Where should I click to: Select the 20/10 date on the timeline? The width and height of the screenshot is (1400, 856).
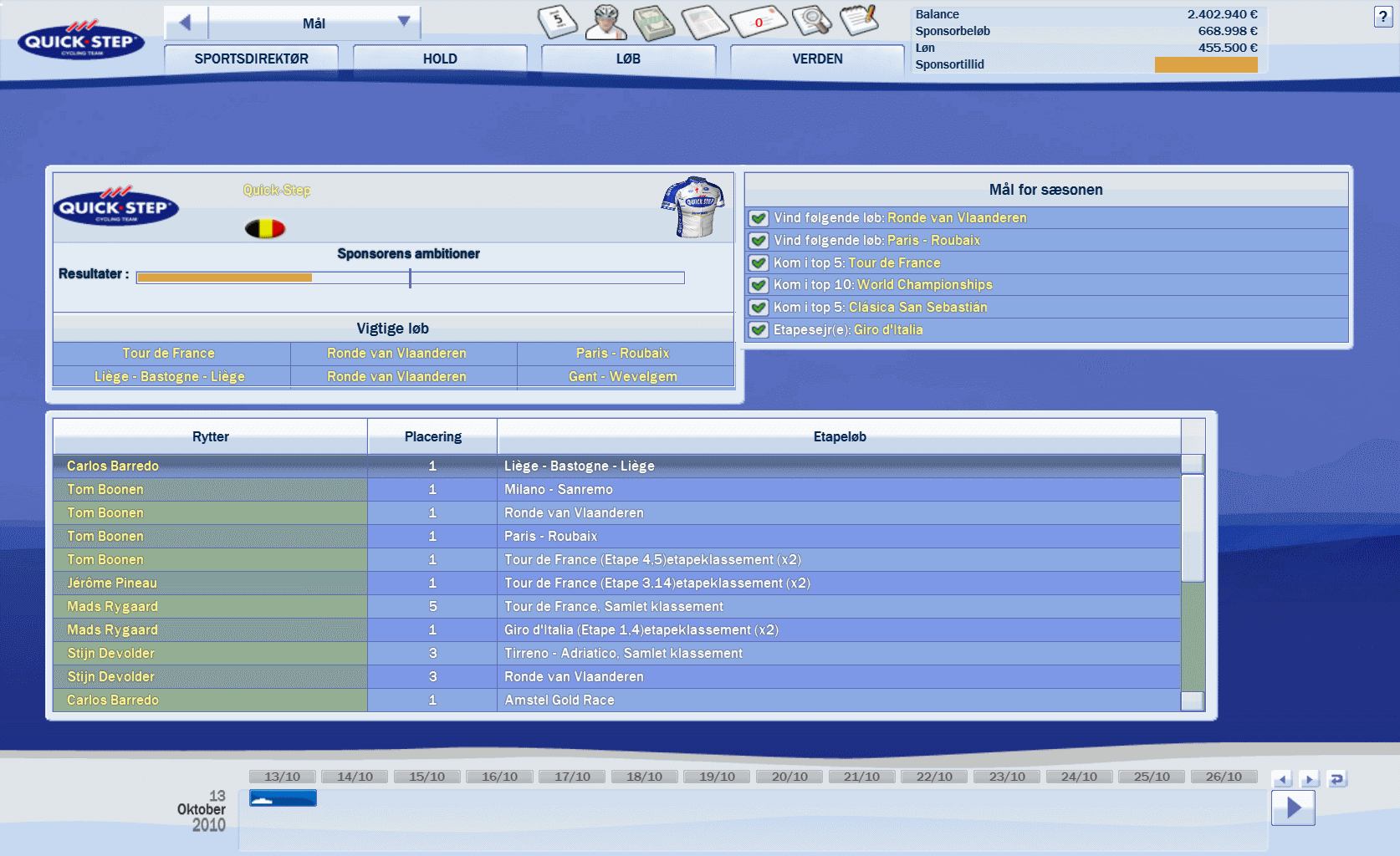point(789,777)
